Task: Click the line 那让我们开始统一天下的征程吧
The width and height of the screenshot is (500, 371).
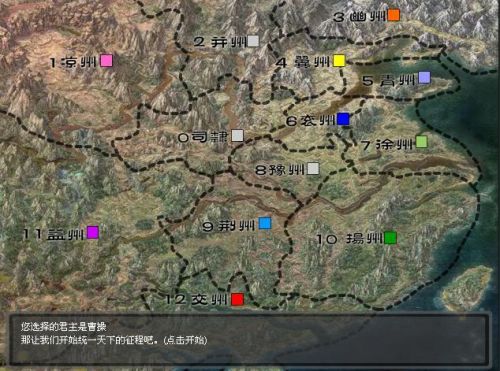Action: click(x=89, y=340)
